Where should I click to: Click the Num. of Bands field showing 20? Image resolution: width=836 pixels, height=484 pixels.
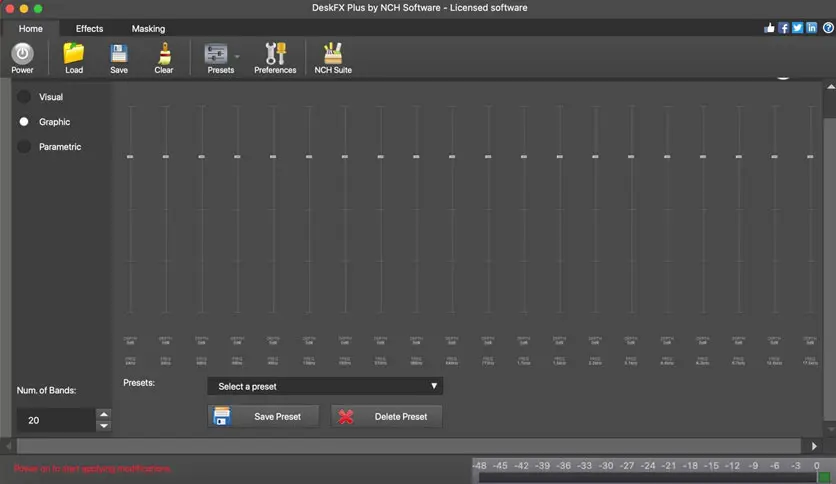pyautogui.click(x=56, y=420)
